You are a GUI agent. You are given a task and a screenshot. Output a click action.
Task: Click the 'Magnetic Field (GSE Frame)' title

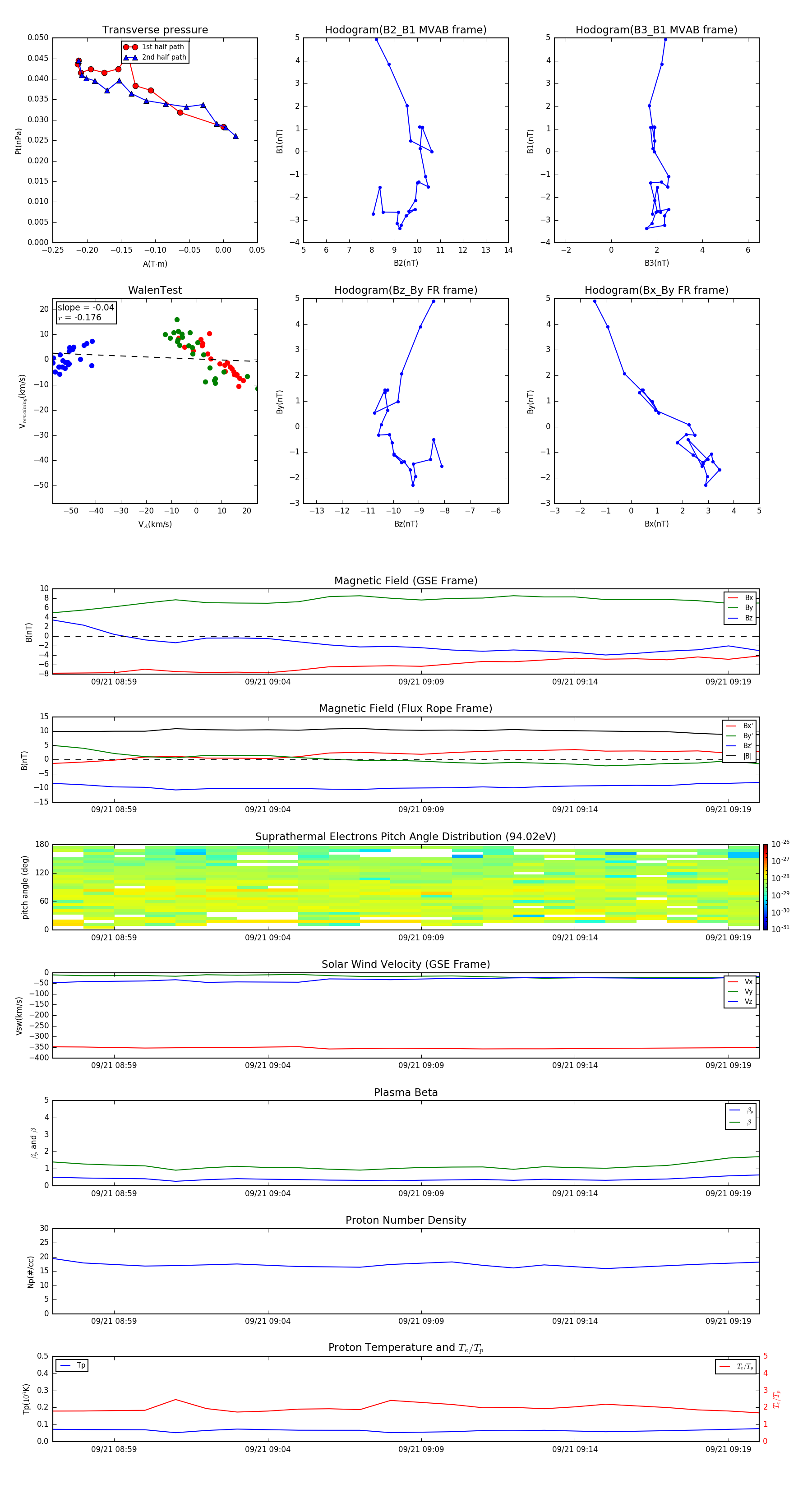(406, 580)
